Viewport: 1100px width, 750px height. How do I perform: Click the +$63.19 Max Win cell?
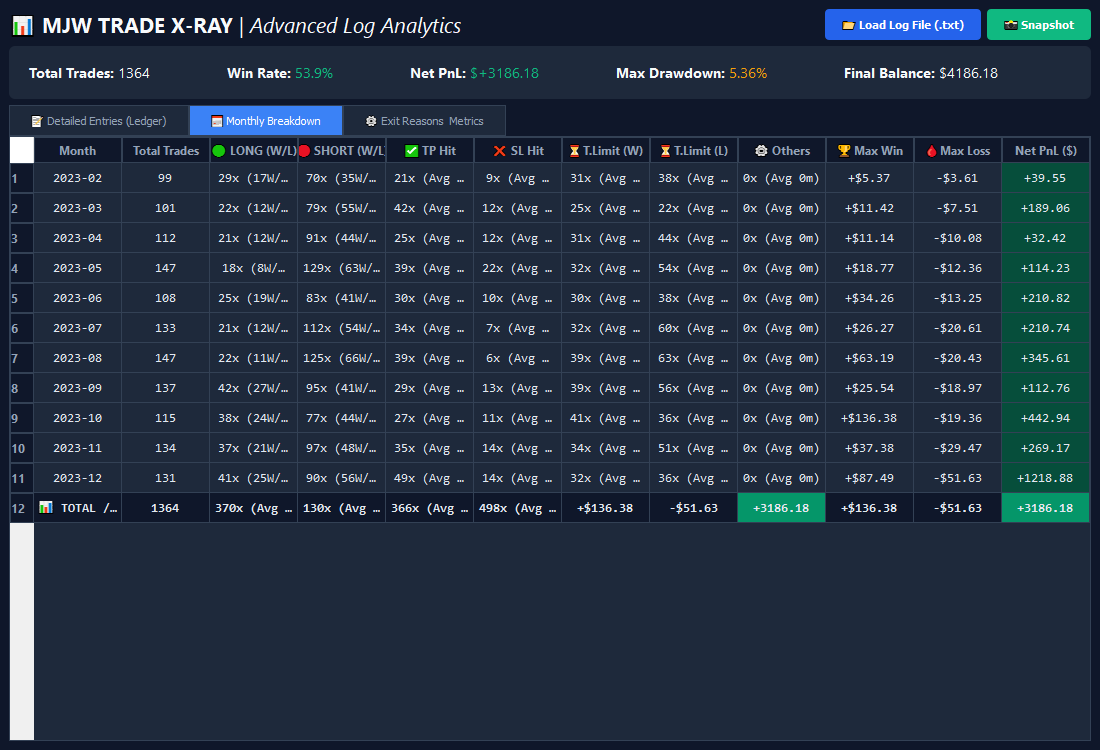pos(870,358)
